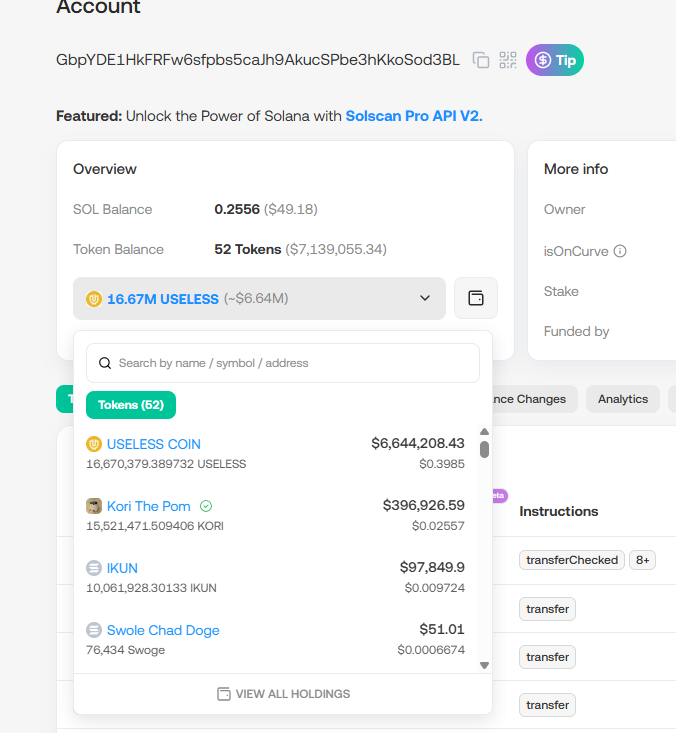Click the account address text GbpYDE1Hk...
Screen dimensions: 676x733
pyautogui.click(x=258, y=60)
